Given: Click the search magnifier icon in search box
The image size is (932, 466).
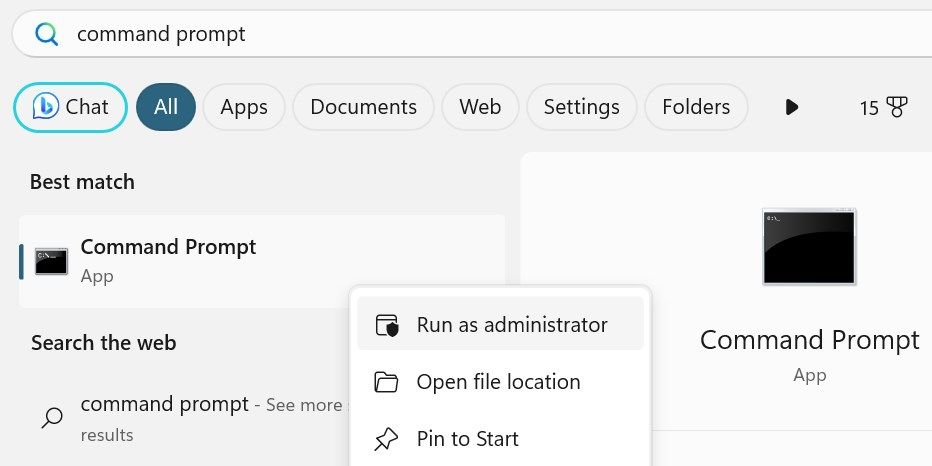Looking at the screenshot, I should pos(46,35).
